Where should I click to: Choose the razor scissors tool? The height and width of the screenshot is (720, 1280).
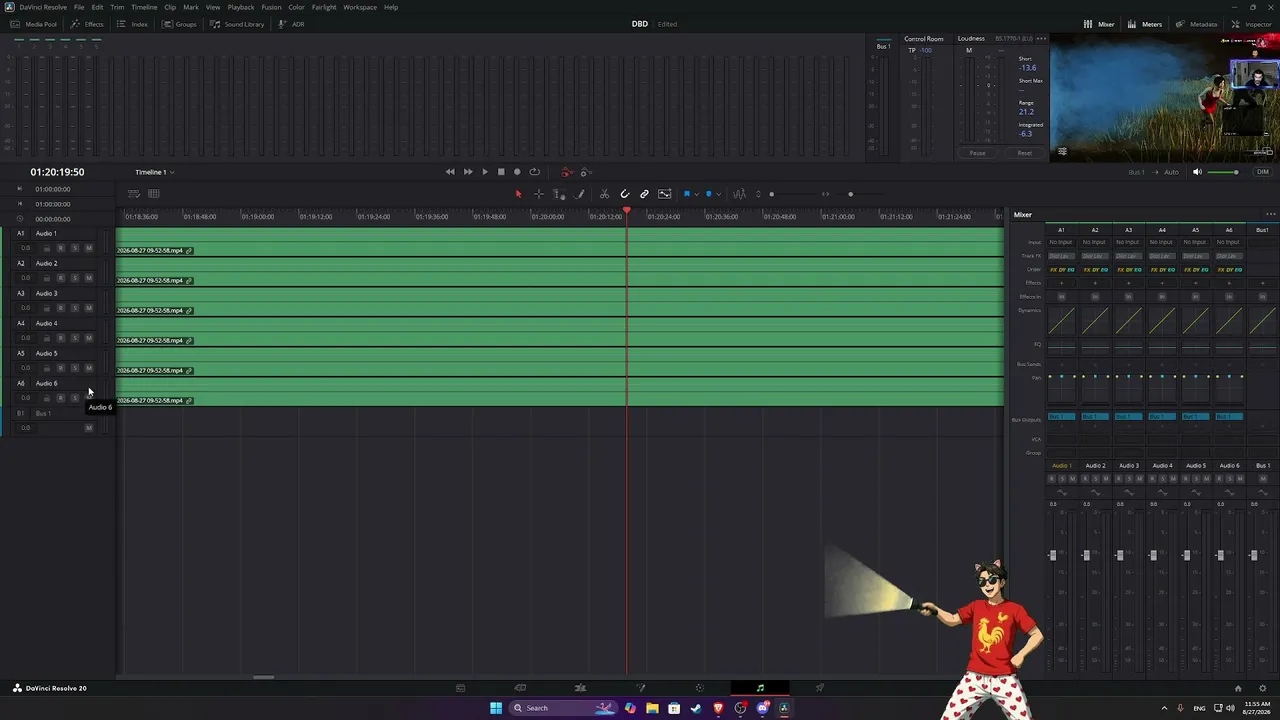[x=604, y=194]
